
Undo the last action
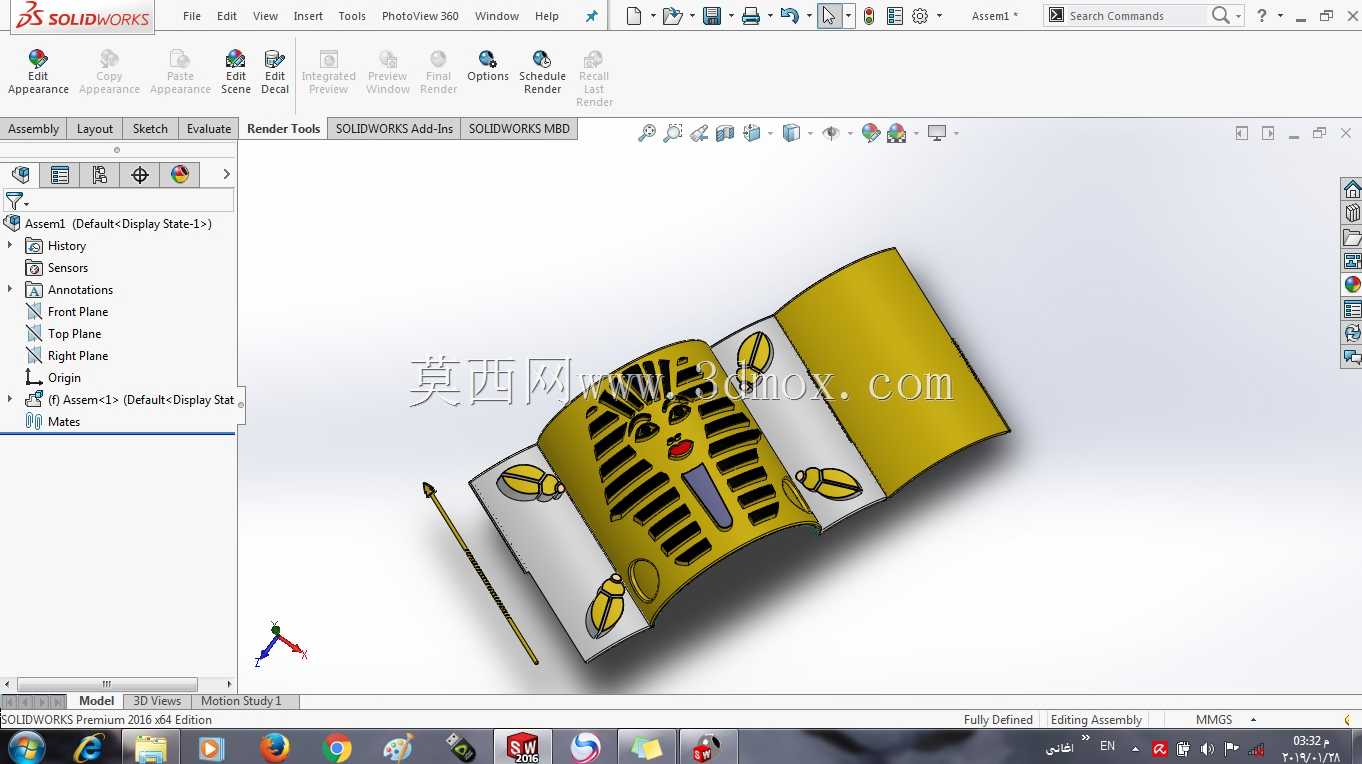click(x=789, y=16)
